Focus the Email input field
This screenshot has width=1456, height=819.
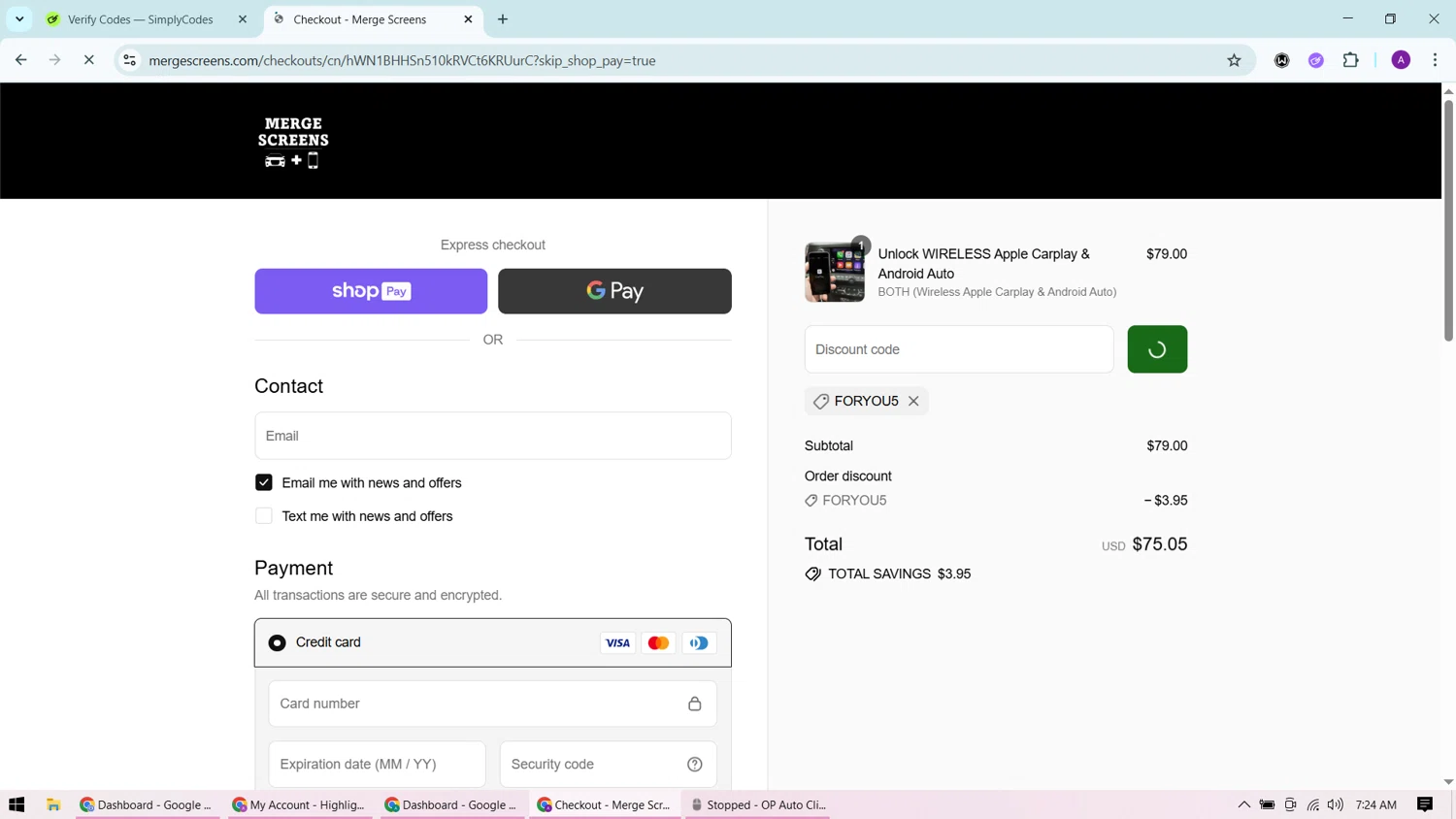coord(493,436)
